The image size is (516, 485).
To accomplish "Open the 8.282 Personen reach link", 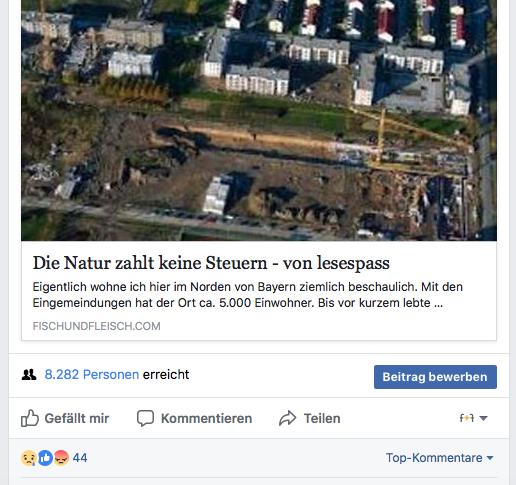I will 92,375.
